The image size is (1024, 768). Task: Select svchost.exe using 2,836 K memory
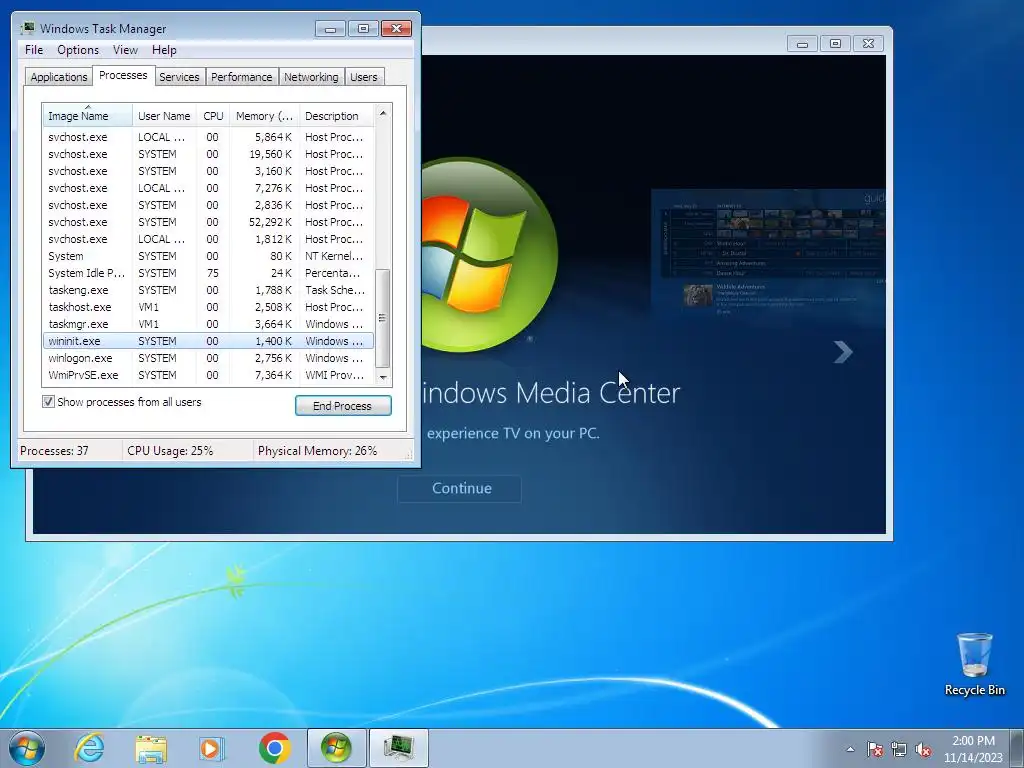point(208,205)
